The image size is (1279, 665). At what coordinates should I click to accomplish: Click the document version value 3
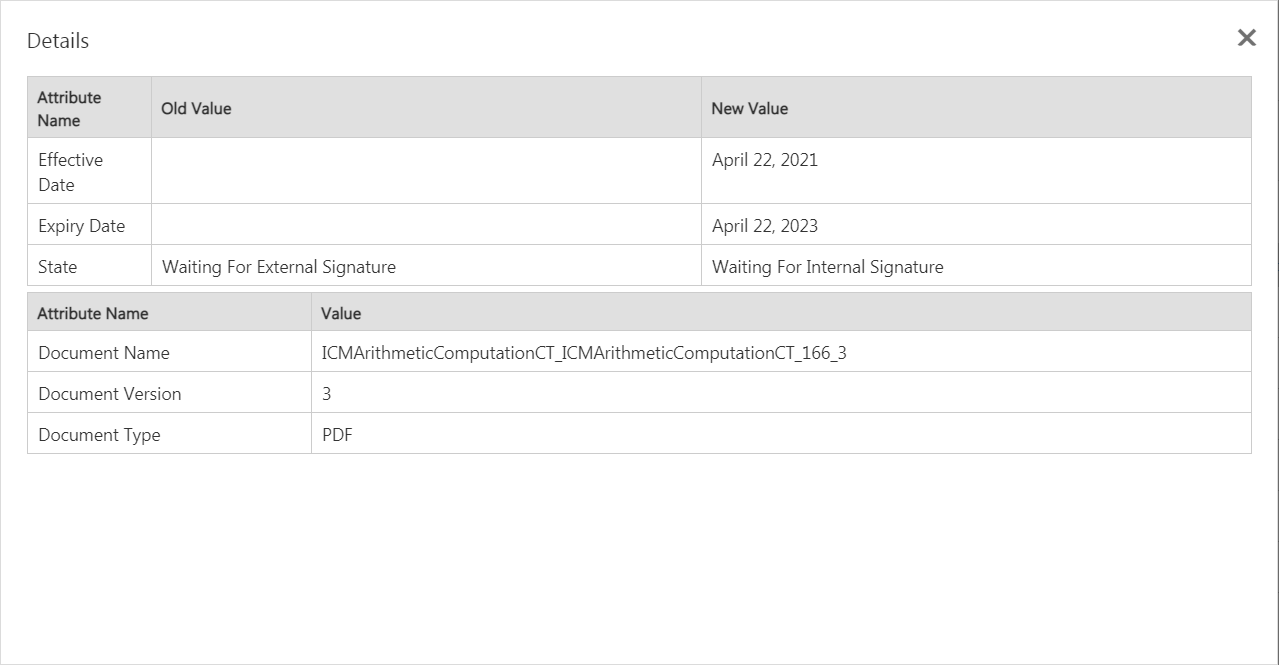tap(327, 394)
